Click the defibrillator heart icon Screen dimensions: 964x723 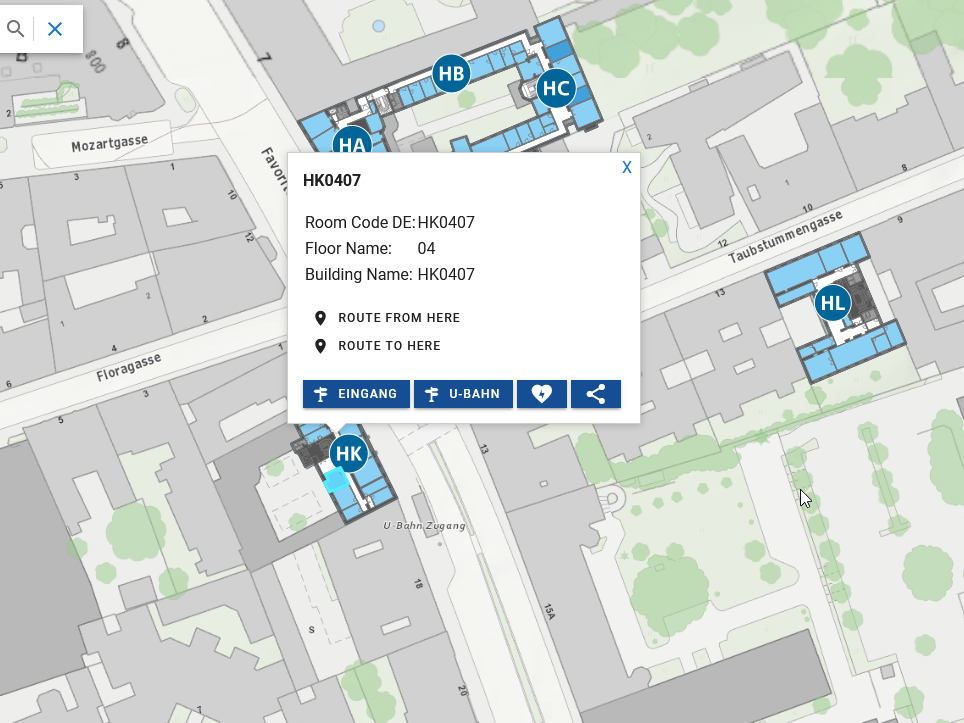(x=542, y=393)
